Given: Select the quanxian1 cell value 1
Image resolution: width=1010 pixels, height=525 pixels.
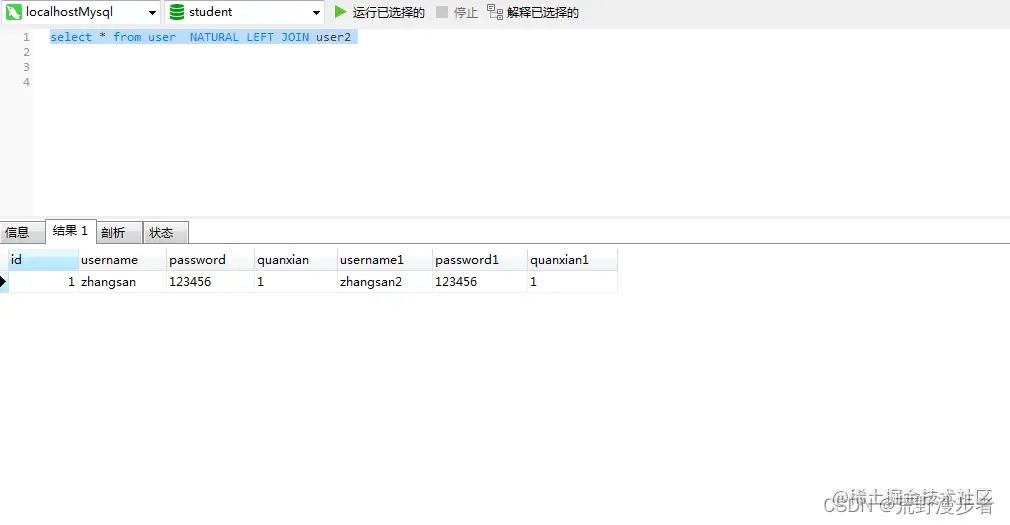Looking at the screenshot, I should [572, 282].
